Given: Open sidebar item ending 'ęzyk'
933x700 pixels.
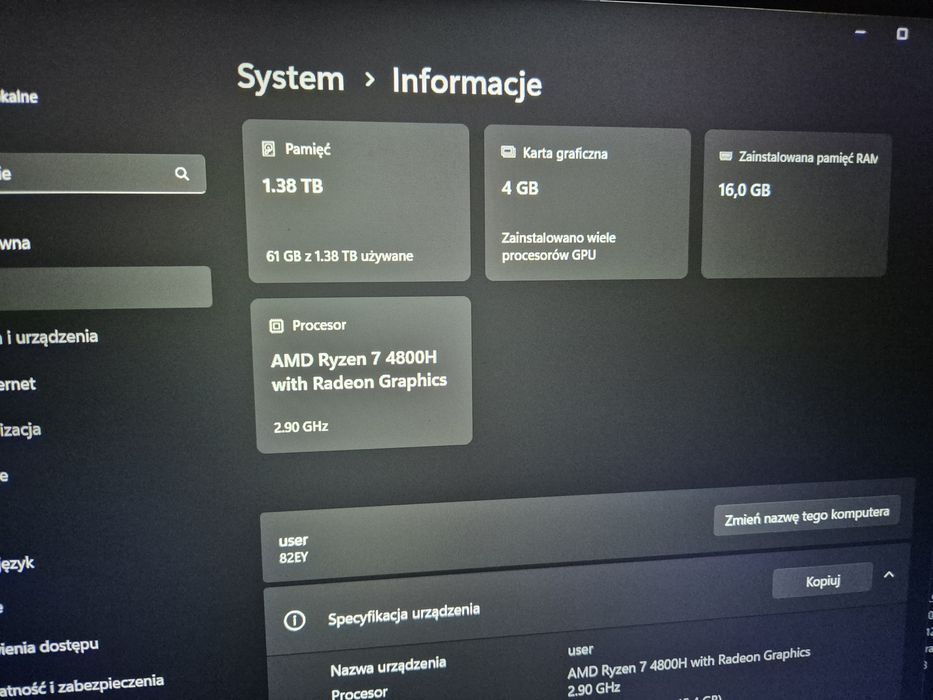Looking at the screenshot, I should 17,563.
